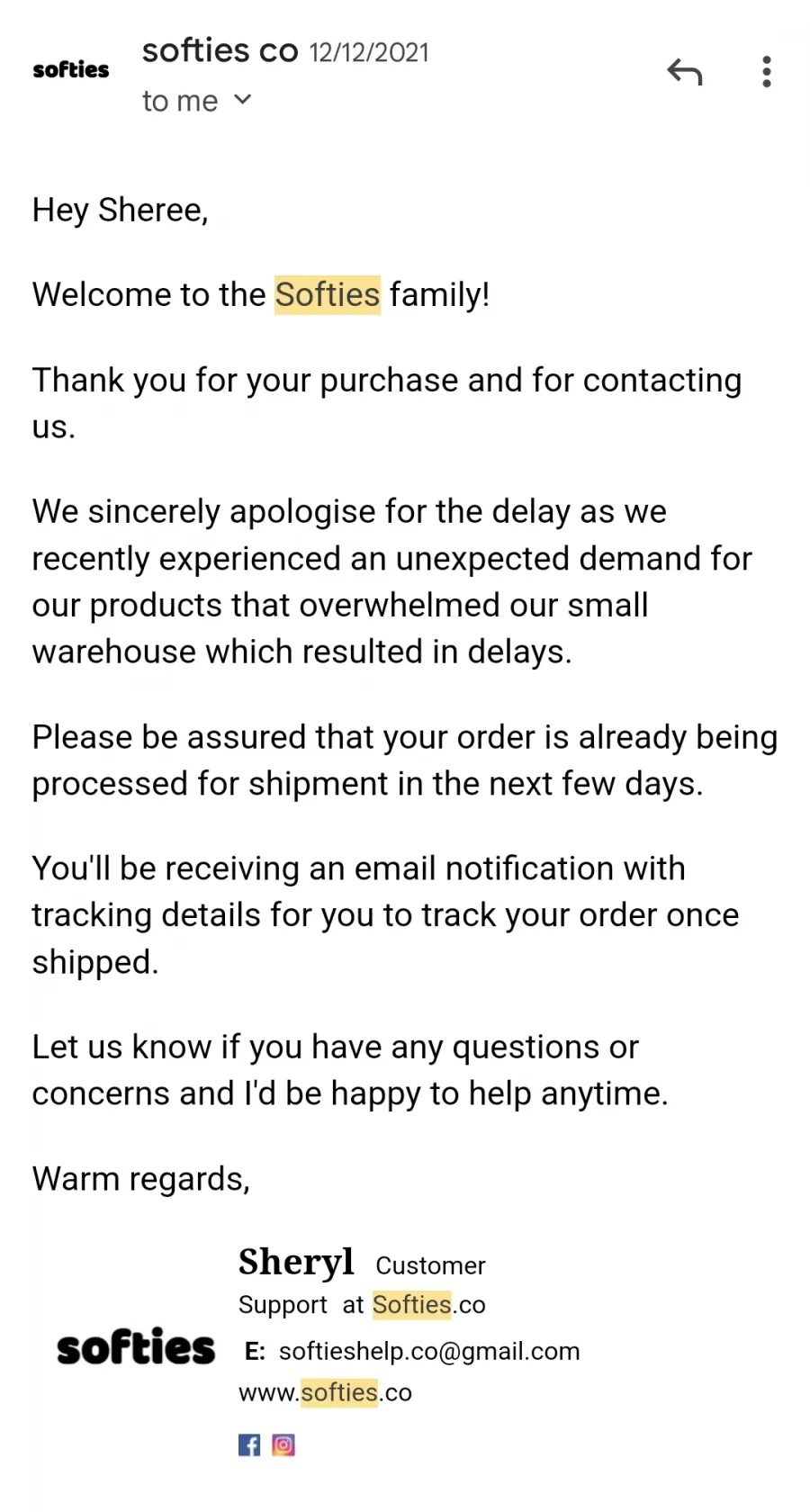Click the 'Sheryl' signature name
The image size is (810, 1512).
click(x=296, y=1262)
